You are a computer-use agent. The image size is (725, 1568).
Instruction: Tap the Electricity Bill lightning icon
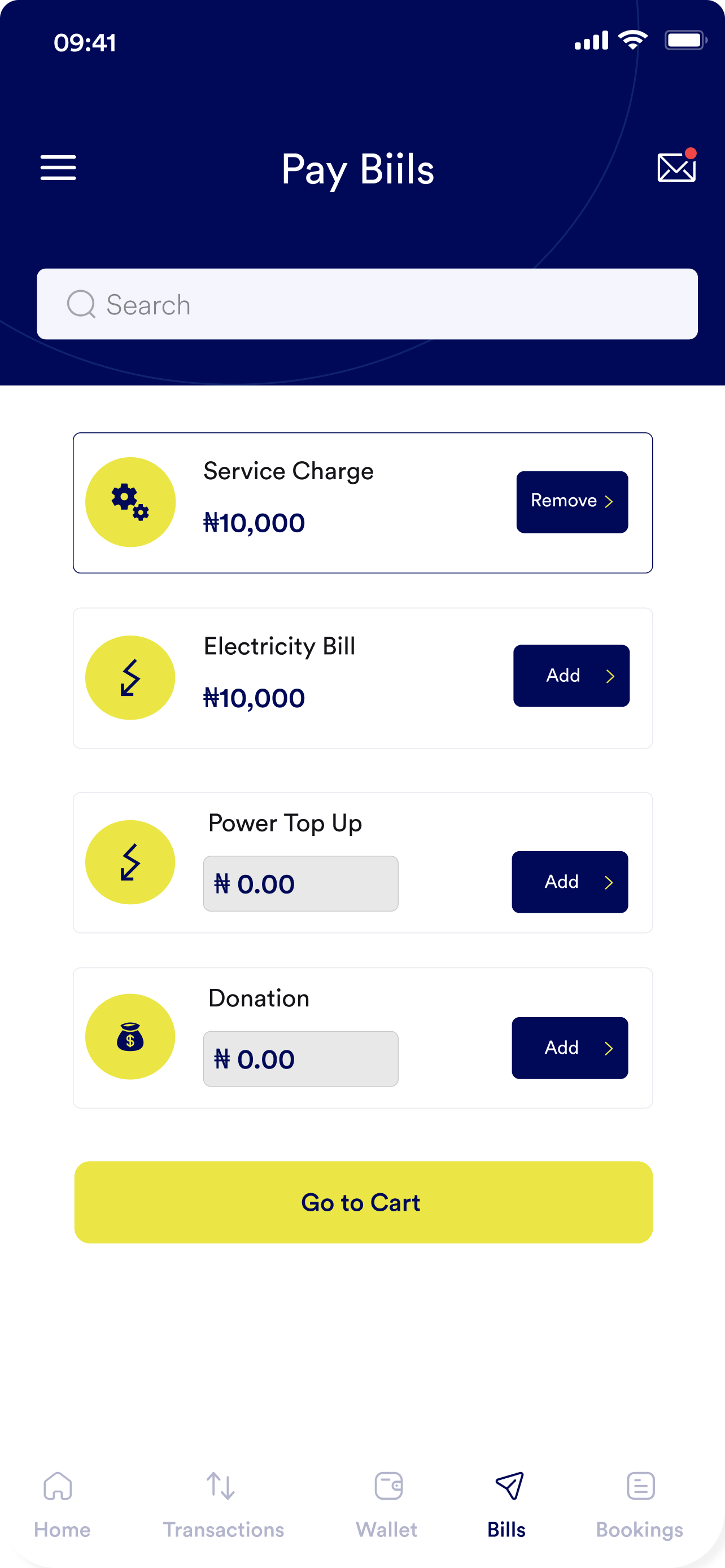(x=130, y=677)
